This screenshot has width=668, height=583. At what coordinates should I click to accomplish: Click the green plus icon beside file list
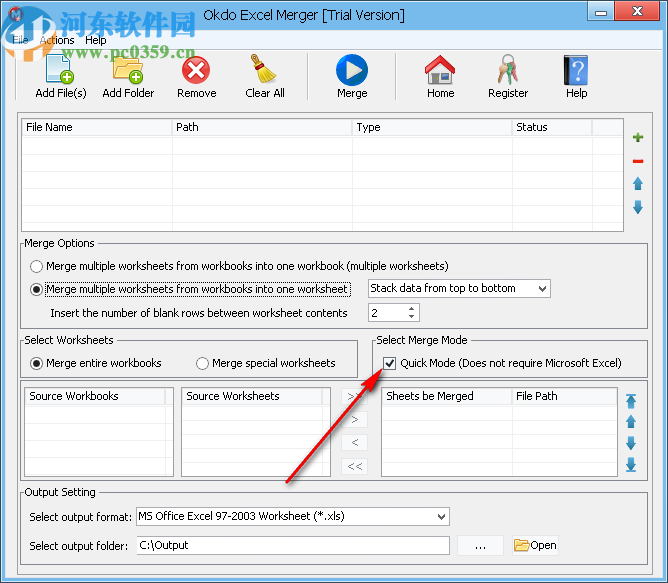[638, 138]
